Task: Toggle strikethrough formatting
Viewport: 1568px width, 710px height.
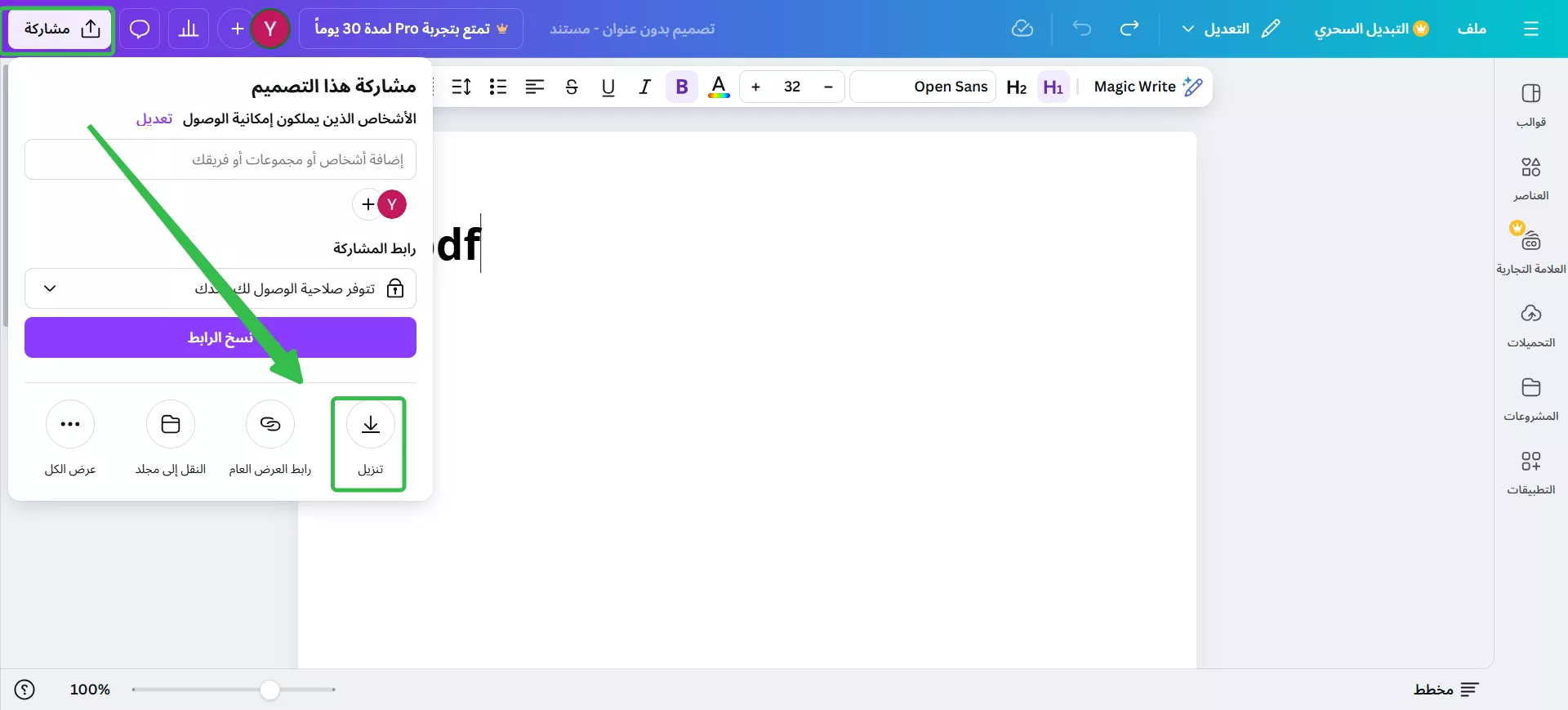Action: click(x=572, y=87)
